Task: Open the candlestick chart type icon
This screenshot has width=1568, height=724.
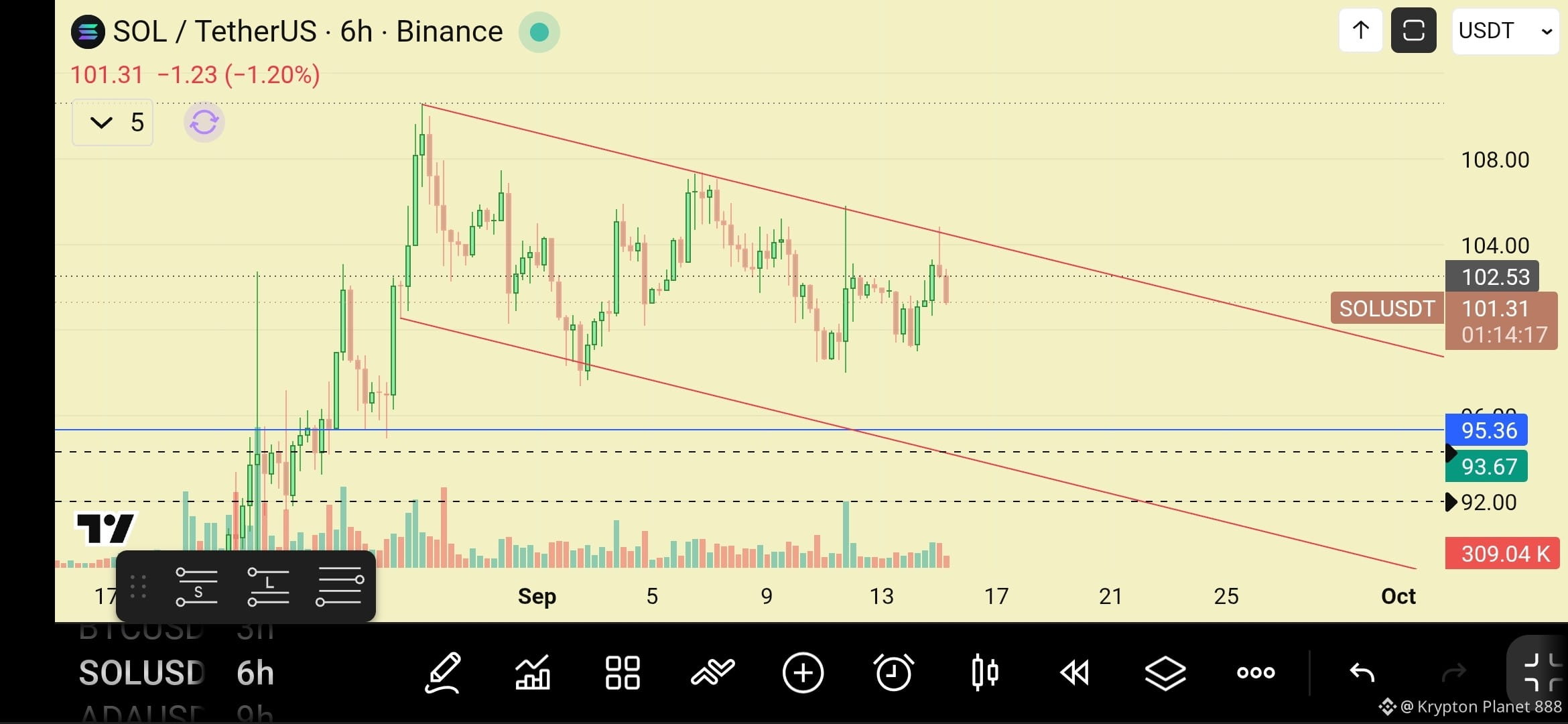Action: 984,672
